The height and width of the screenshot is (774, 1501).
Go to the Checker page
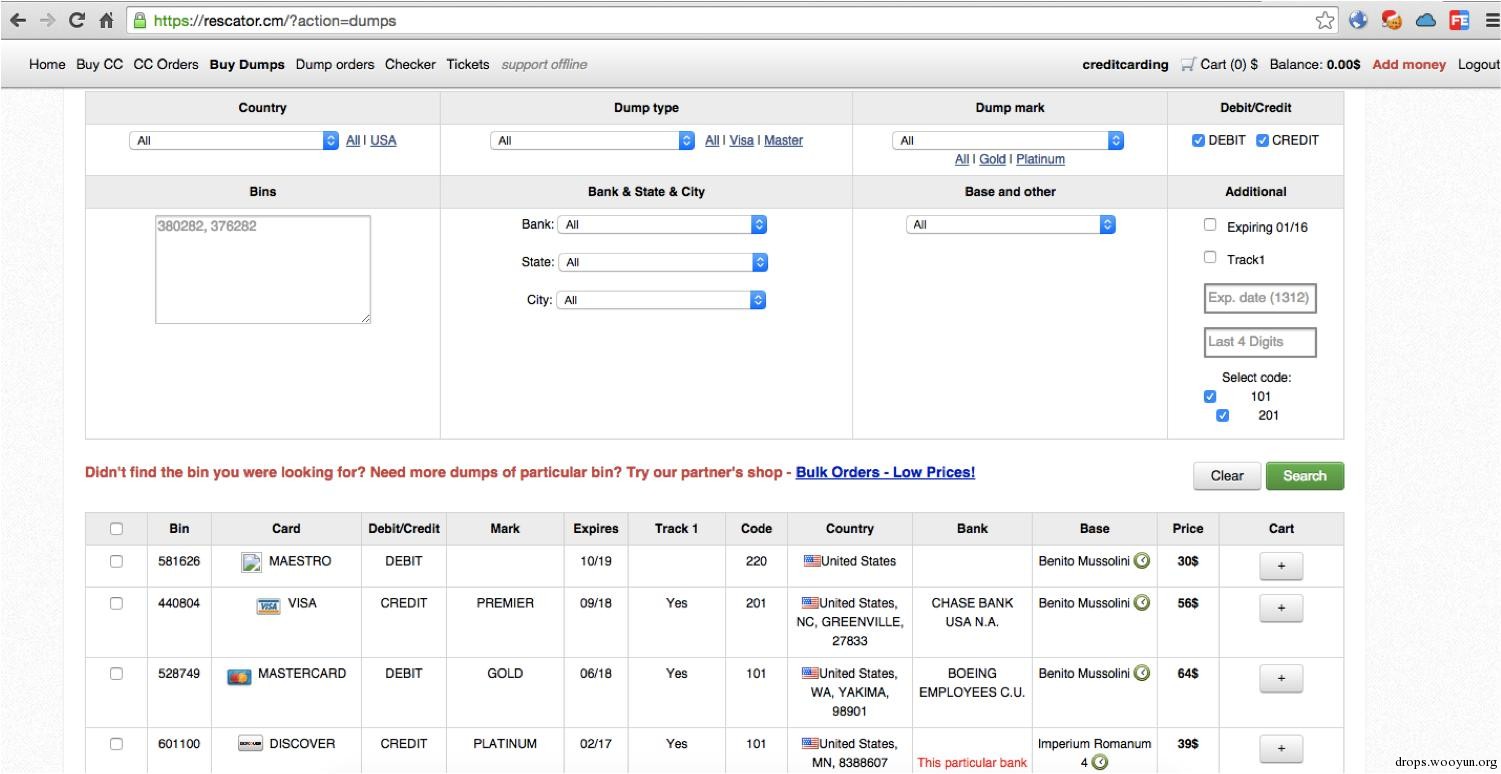pyautogui.click(x=410, y=65)
